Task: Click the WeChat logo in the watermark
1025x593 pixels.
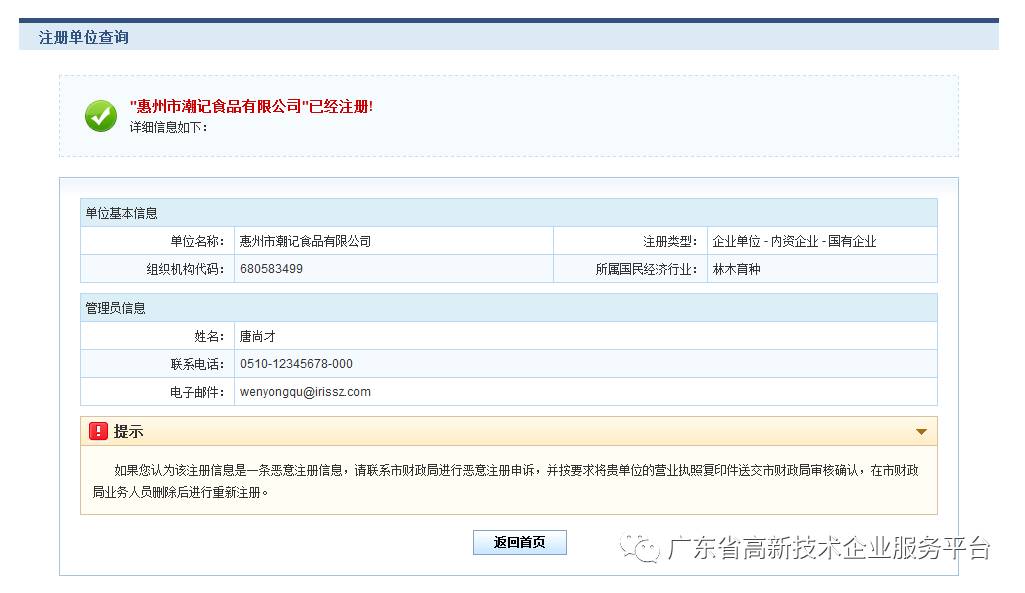Action: click(x=638, y=547)
